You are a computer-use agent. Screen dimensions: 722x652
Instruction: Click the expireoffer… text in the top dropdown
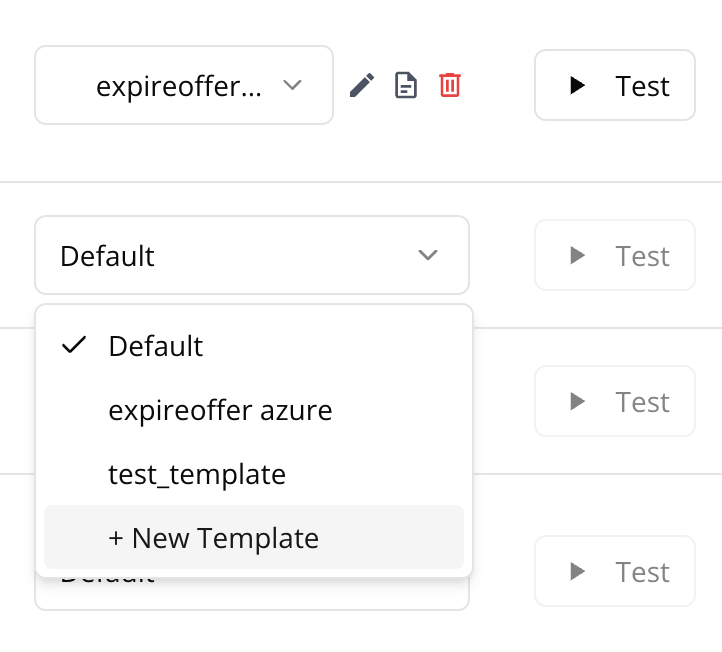(180, 87)
